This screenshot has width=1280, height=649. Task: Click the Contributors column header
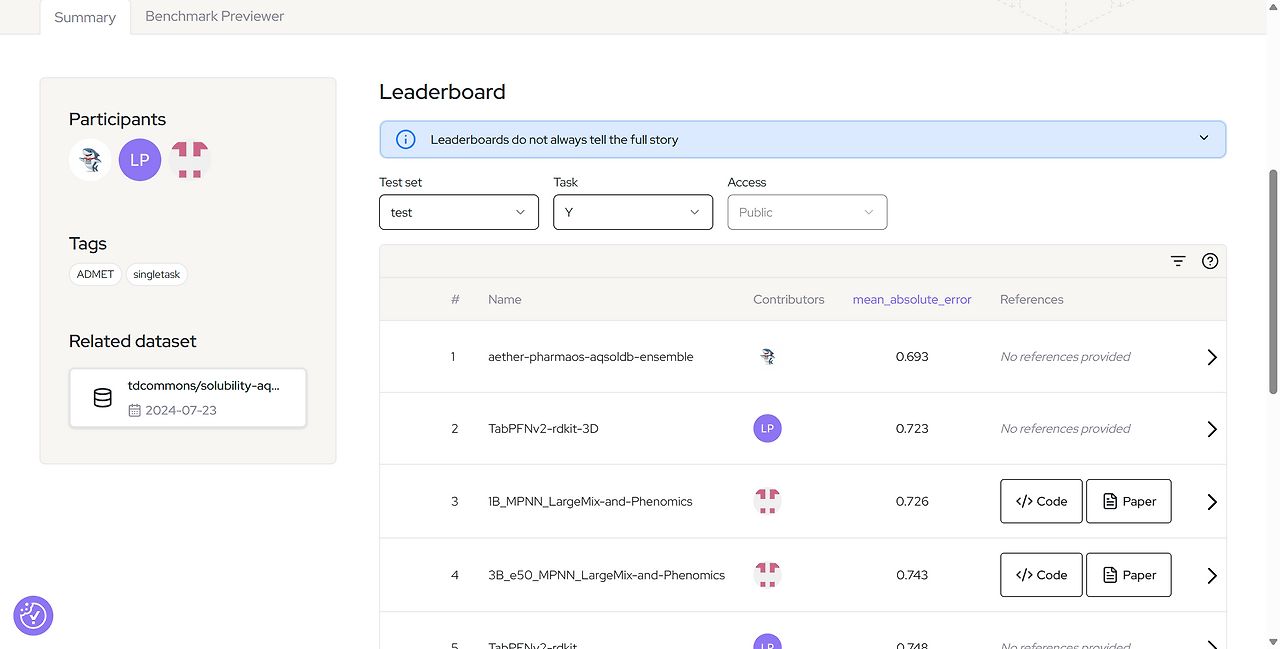pos(789,299)
